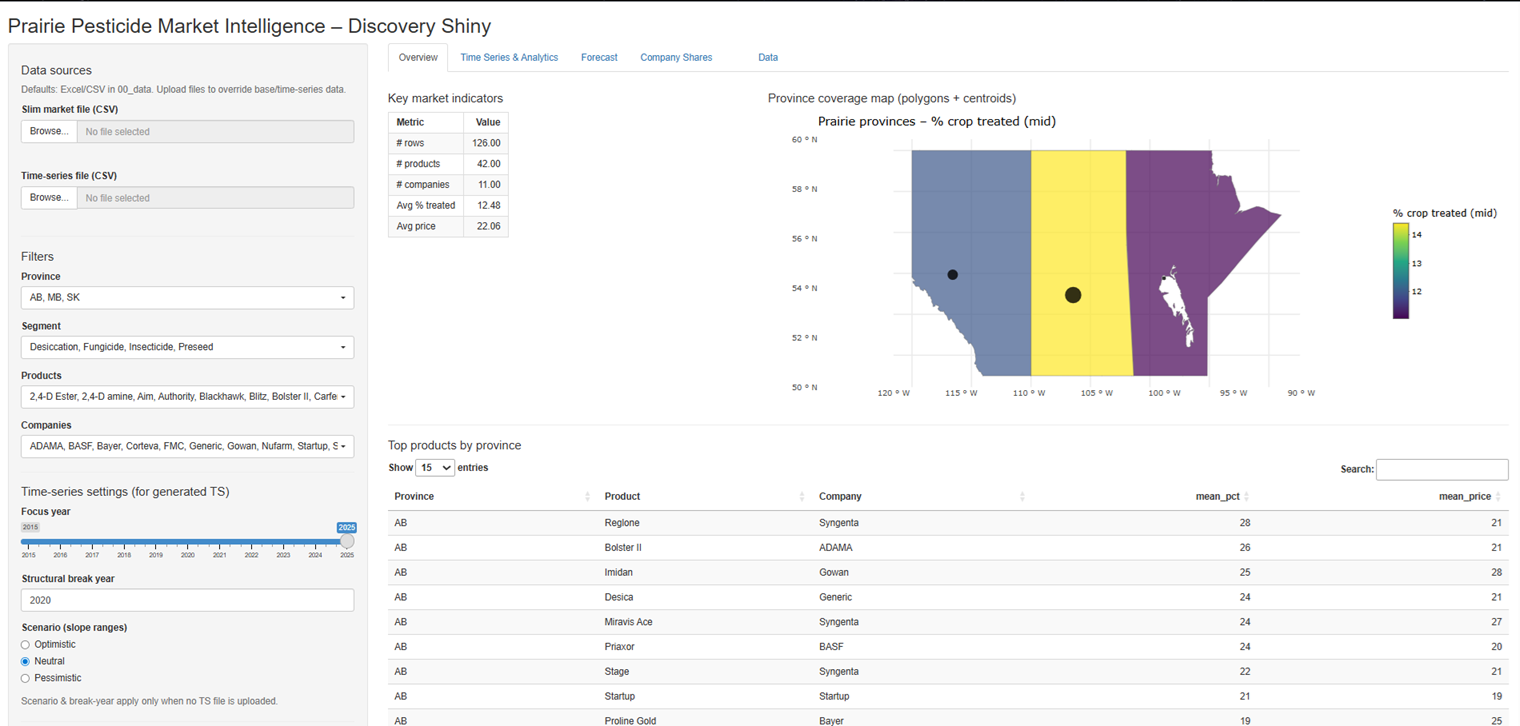Screen dimensions: 1520x726
Task: Open the Forecast tab
Action: (x=599, y=58)
